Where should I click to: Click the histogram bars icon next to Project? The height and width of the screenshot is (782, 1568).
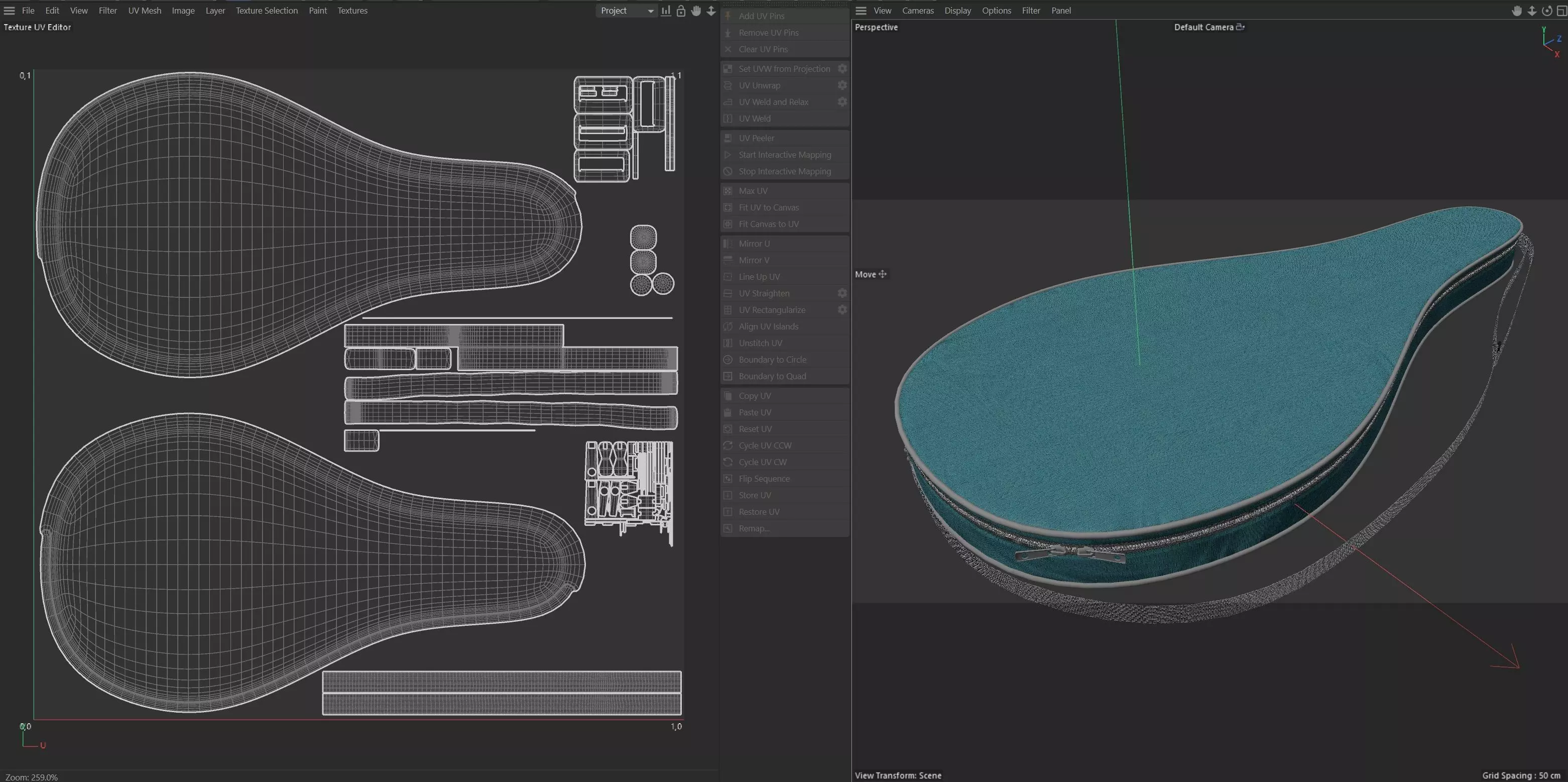click(x=666, y=11)
